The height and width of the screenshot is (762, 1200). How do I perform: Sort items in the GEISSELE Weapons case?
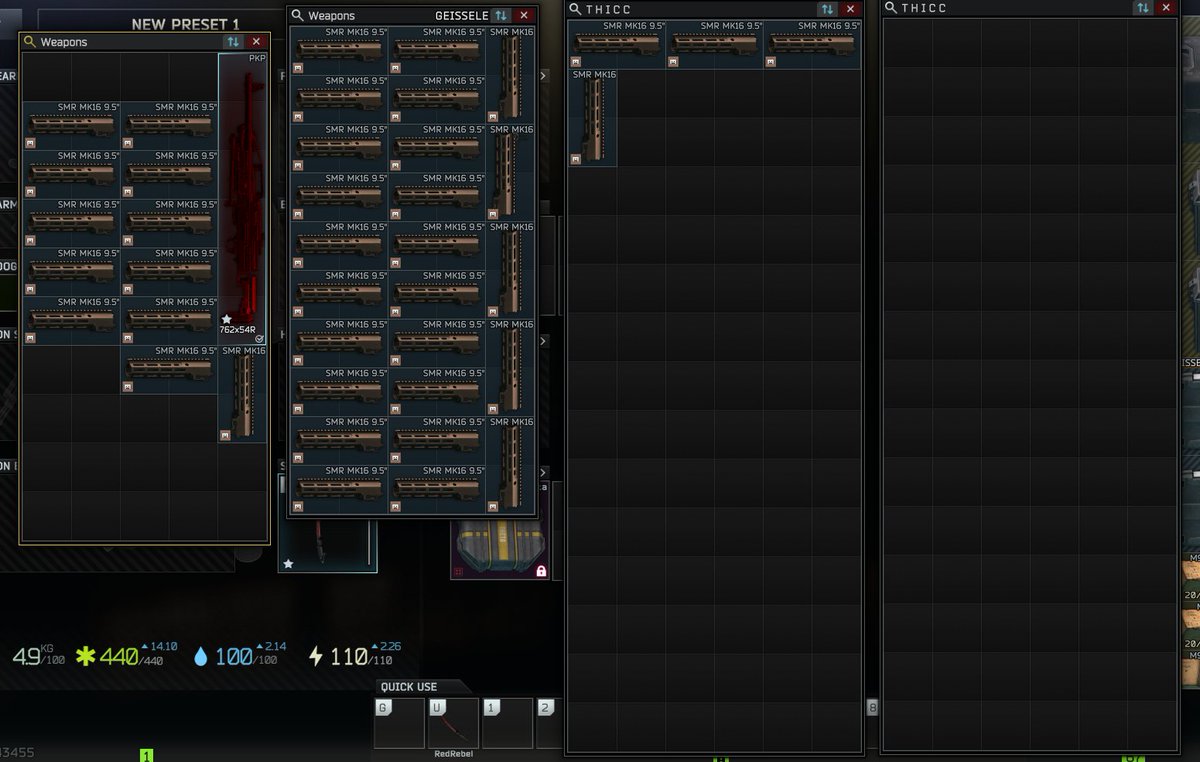[x=501, y=15]
